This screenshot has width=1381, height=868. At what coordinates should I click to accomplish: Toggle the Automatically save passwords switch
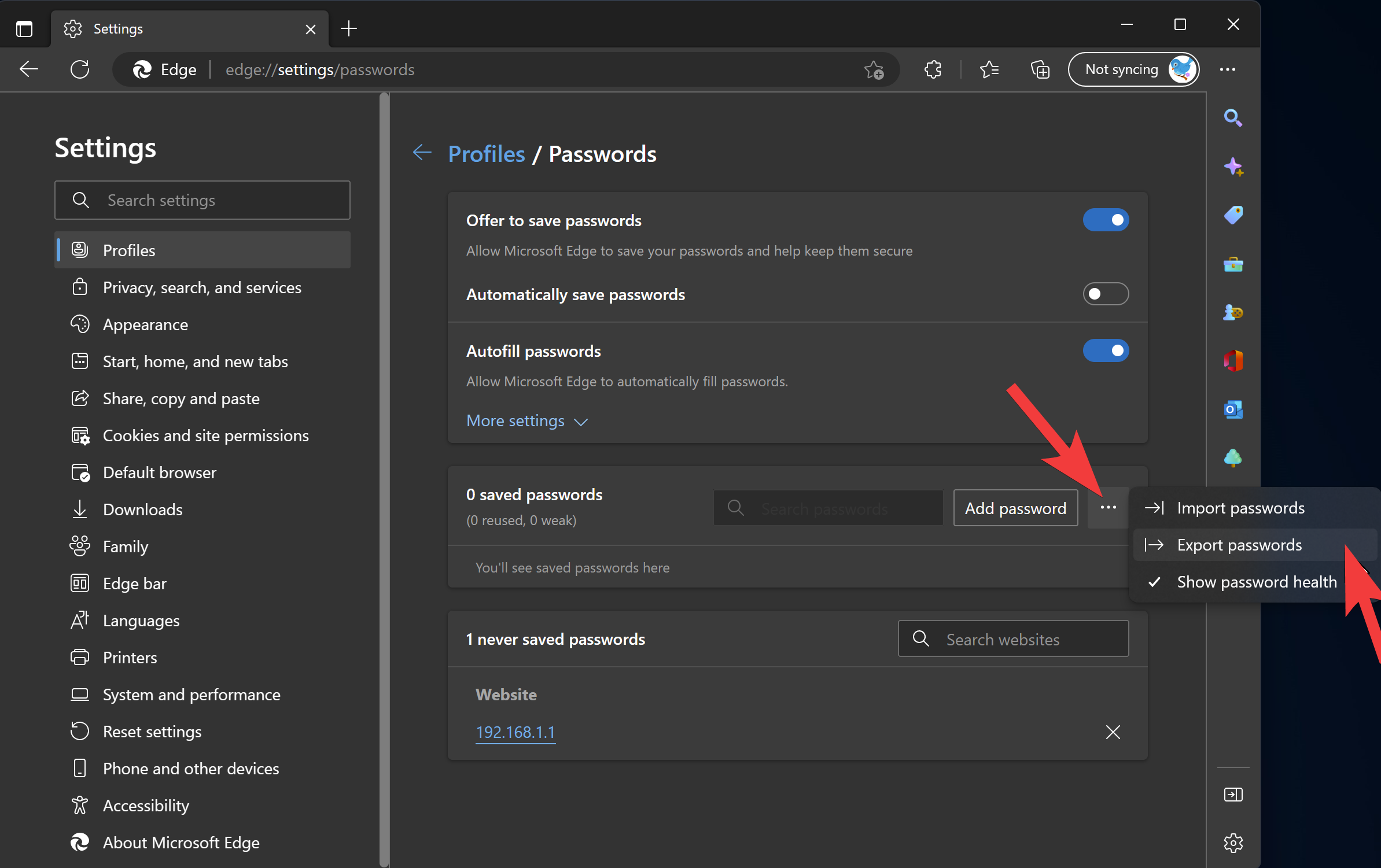[x=1106, y=294]
